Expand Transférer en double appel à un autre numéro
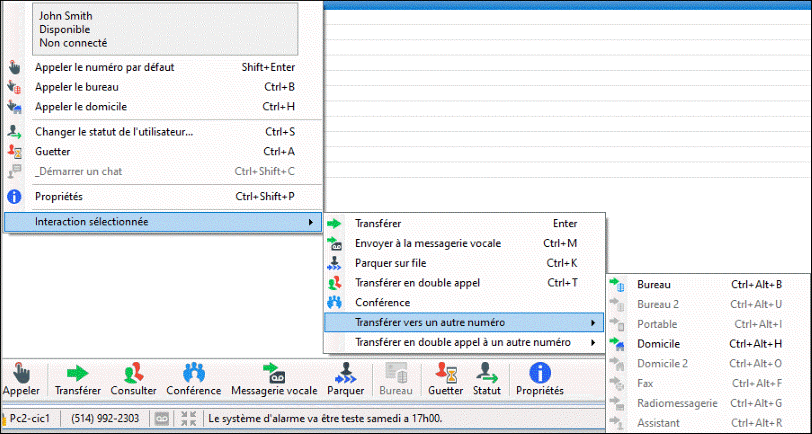 coord(465,342)
